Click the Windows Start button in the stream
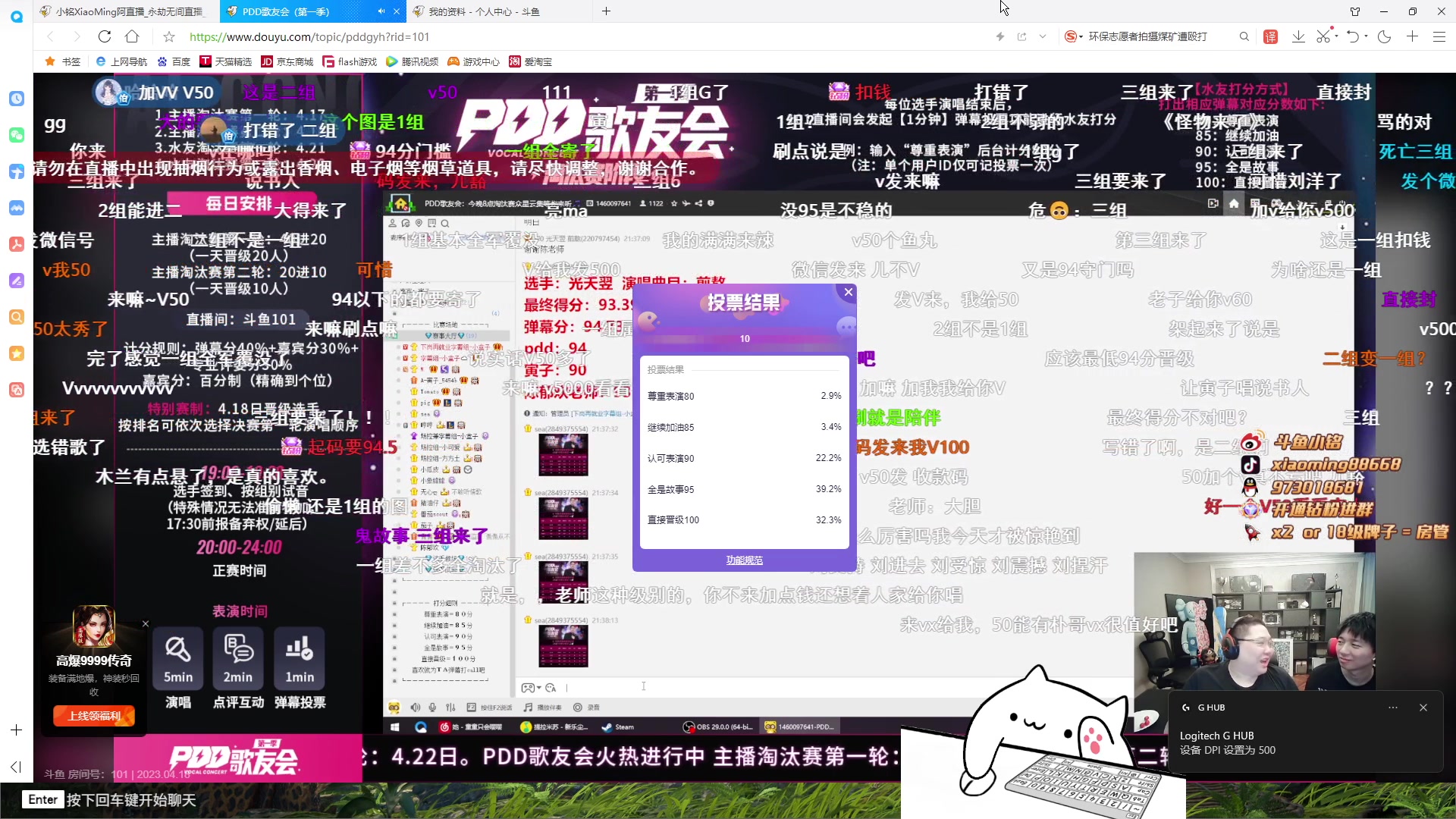This screenshot has width=1456, height=819. (395, 727)
